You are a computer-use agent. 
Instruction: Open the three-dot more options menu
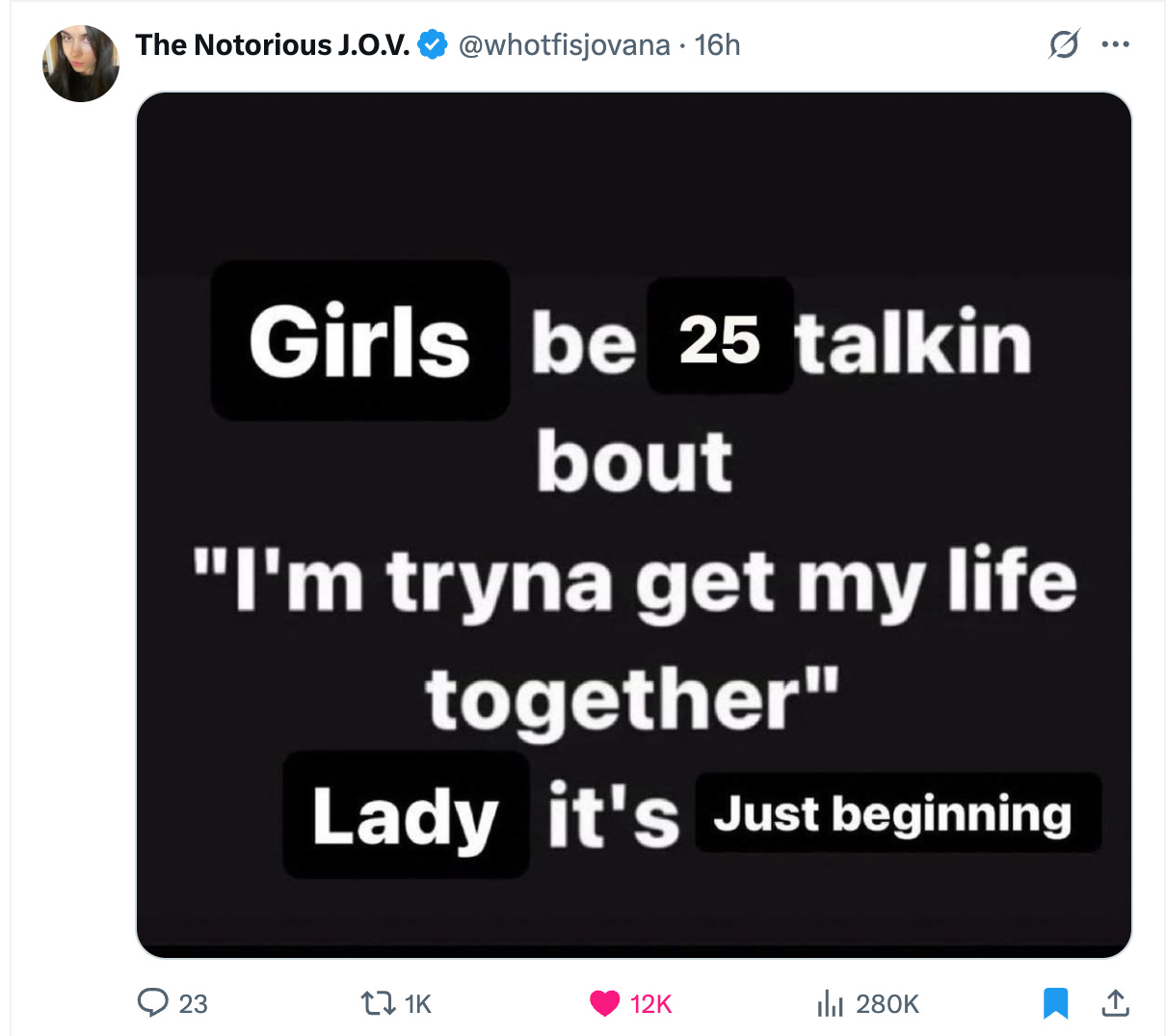(x=1115, y=44)
